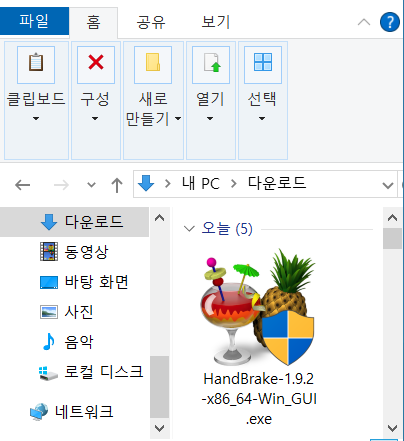Click the 네트워크 globe icon
This screenshot has height=441, width=404.
[x=39, y=412]
